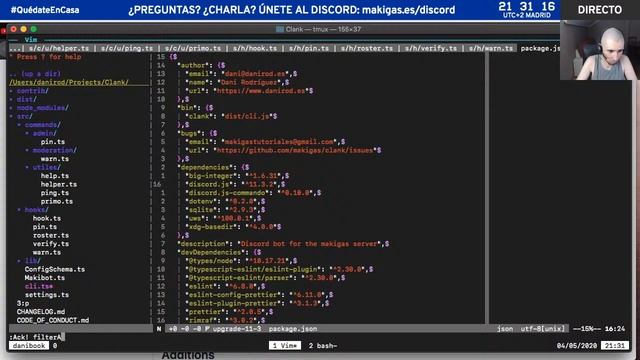This screenshot has width=640, height=360.
Task: Open Makibot.ts in the tree
Action: 44,278
